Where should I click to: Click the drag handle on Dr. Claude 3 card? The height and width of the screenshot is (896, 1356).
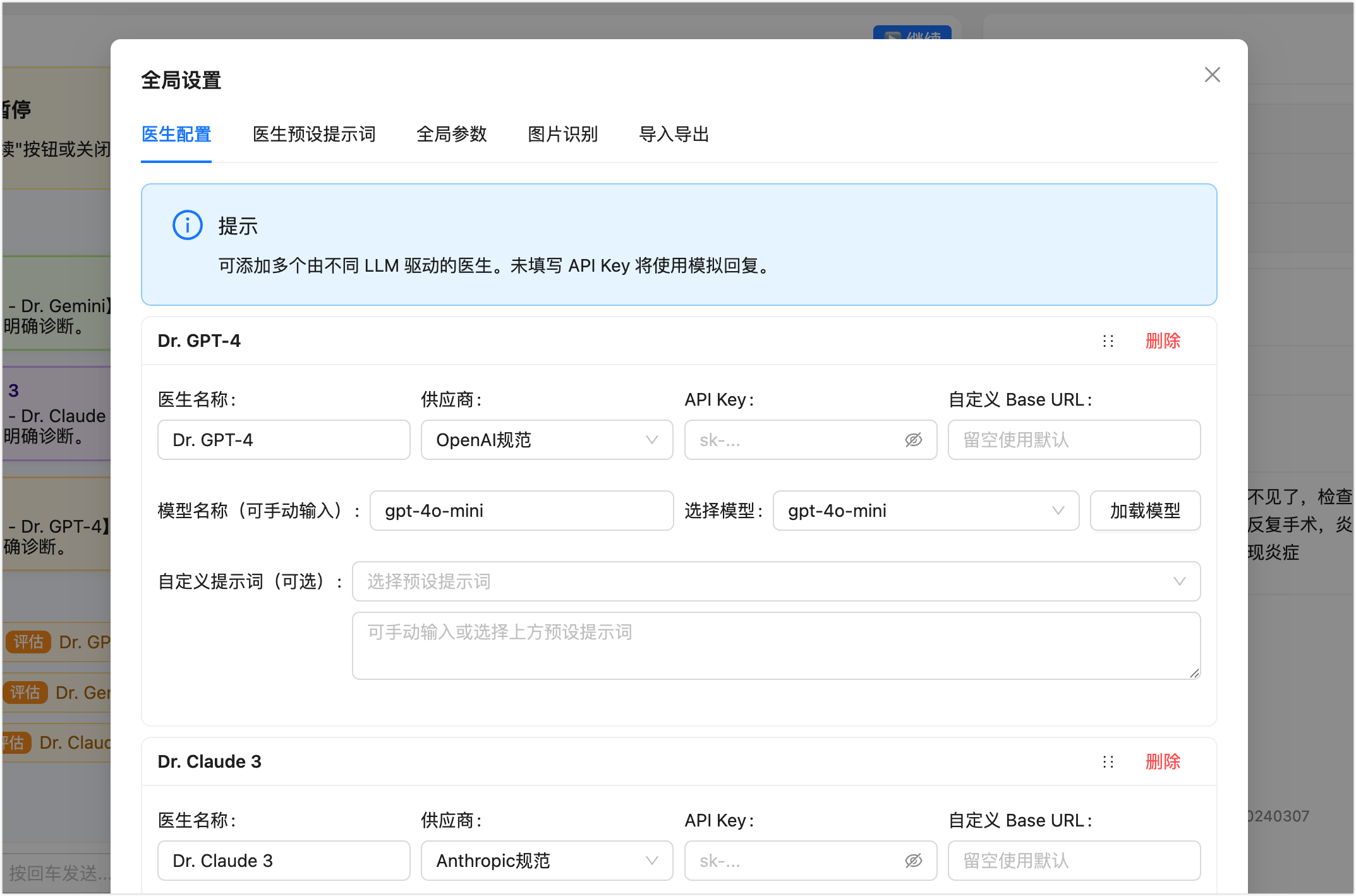pos(1108,762)
